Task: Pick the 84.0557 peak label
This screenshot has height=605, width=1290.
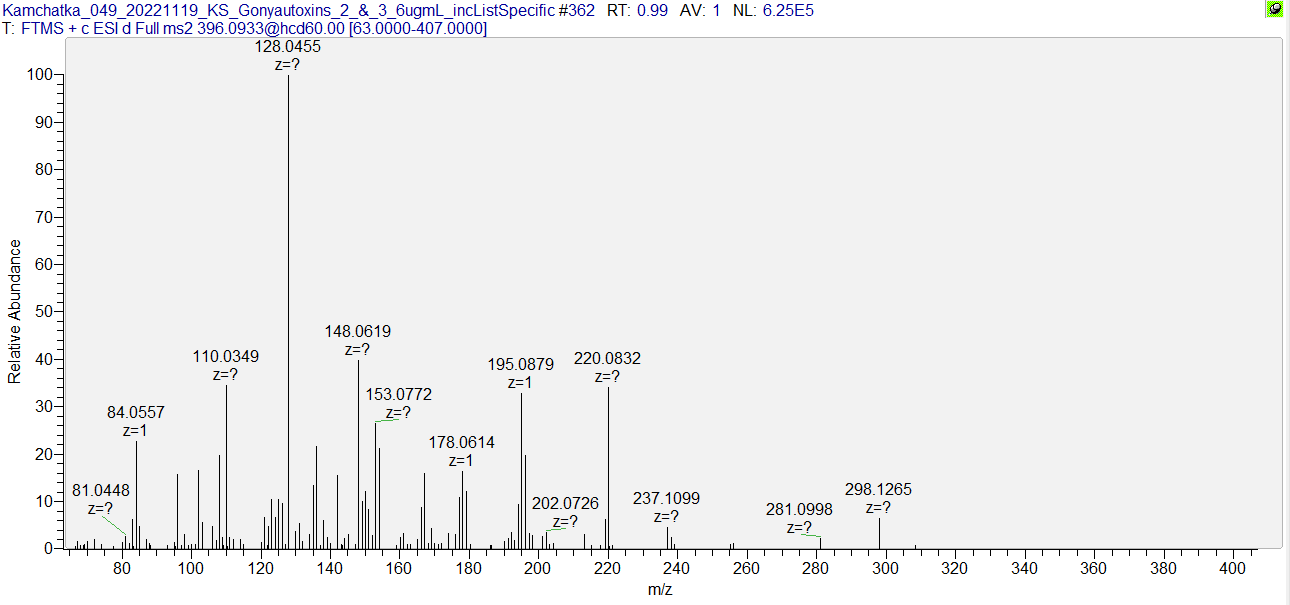Action: coord(136,412)
